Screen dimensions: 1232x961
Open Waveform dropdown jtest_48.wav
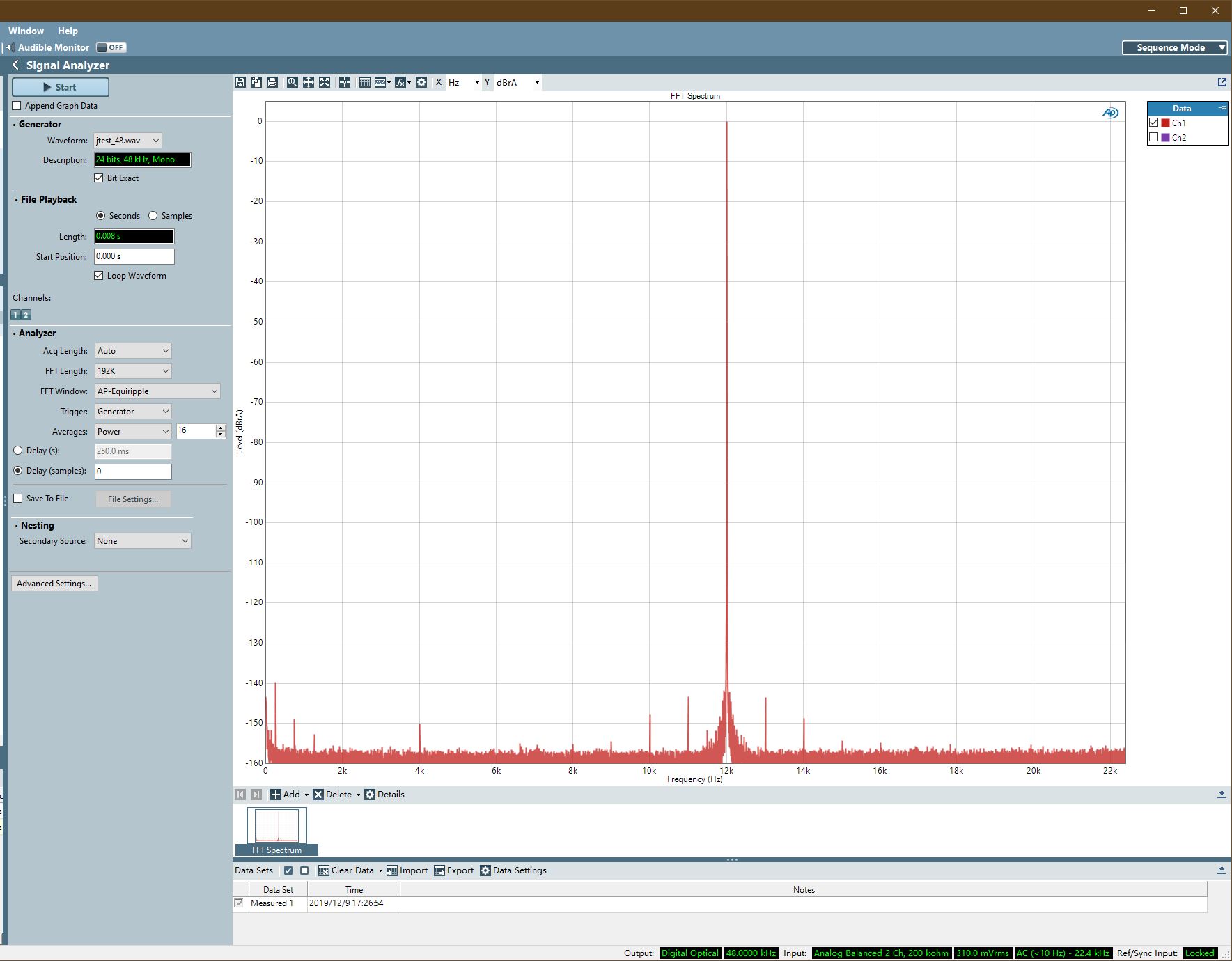click(x=128, y=141)
